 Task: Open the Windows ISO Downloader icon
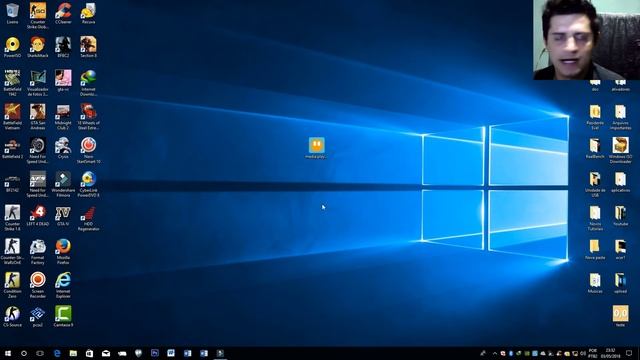click(620, 151)
